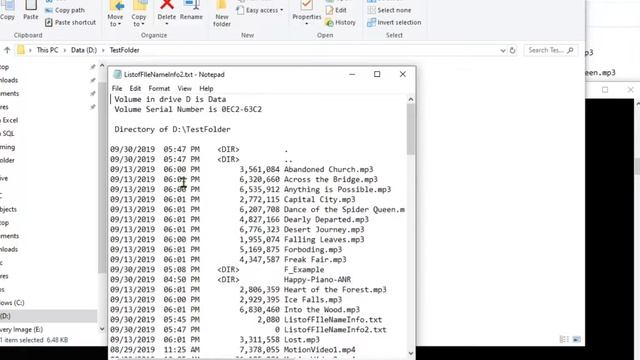
Task: Click the Notepad vertical scrollbar thumb
Action: (x=411, y=129)
